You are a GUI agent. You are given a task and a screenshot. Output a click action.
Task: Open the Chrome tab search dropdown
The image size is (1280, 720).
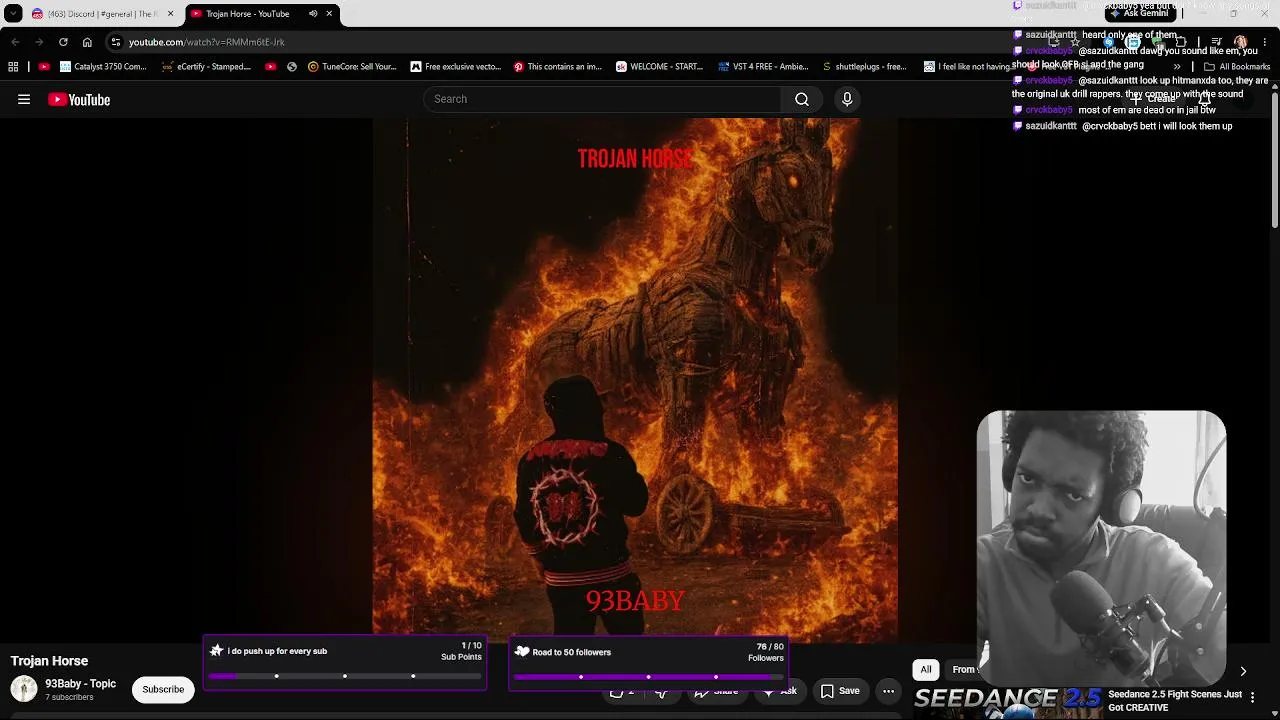13,14
